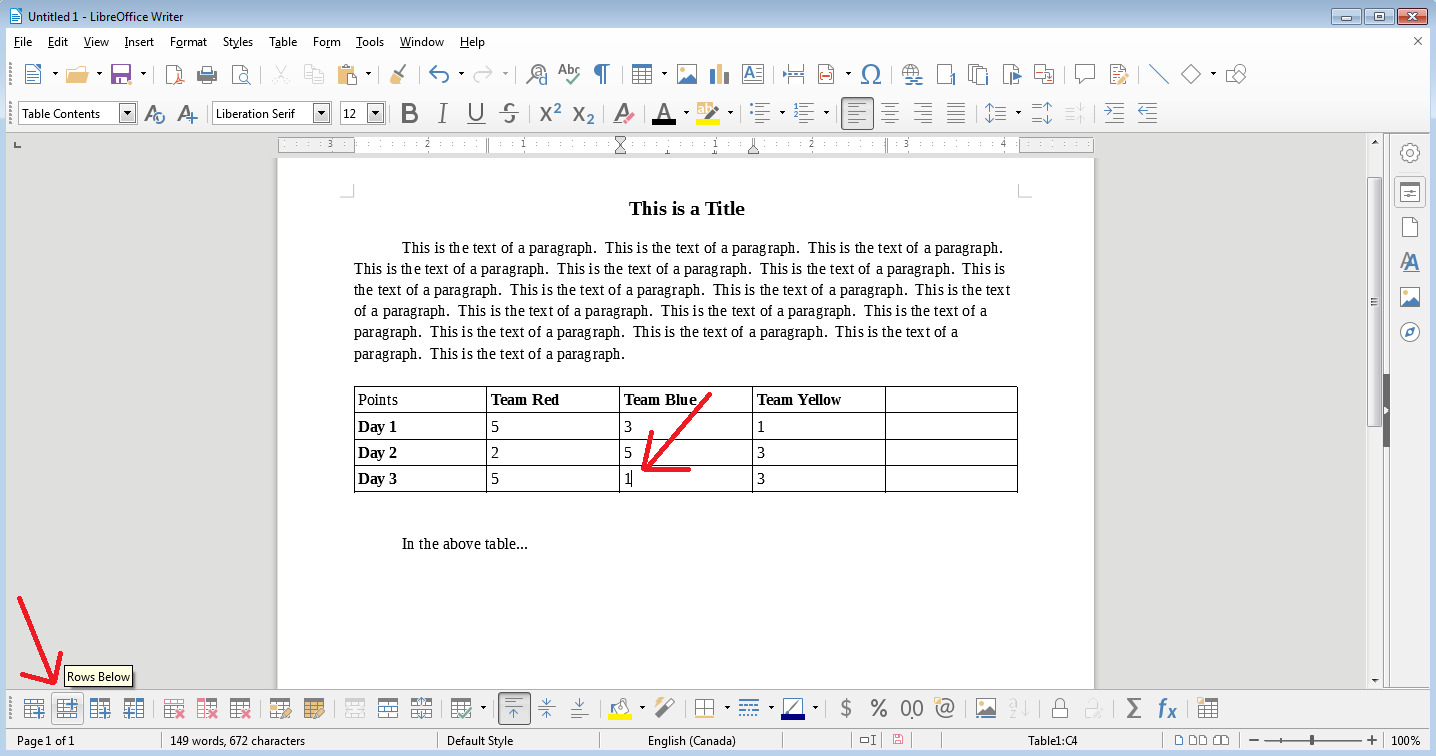This screenshot has height=756, width=1436.
Task: Open sidebar Gallery icon
Action: 1410,297
